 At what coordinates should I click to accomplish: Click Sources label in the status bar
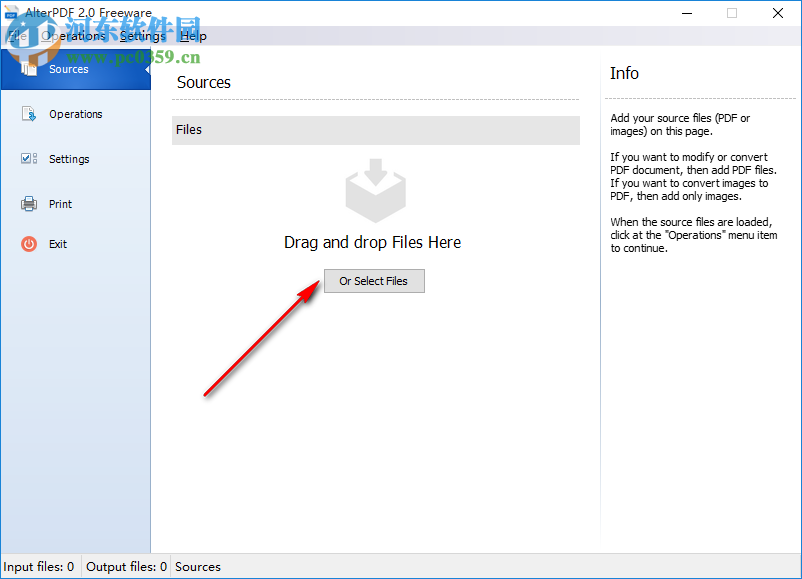[197, 566]
